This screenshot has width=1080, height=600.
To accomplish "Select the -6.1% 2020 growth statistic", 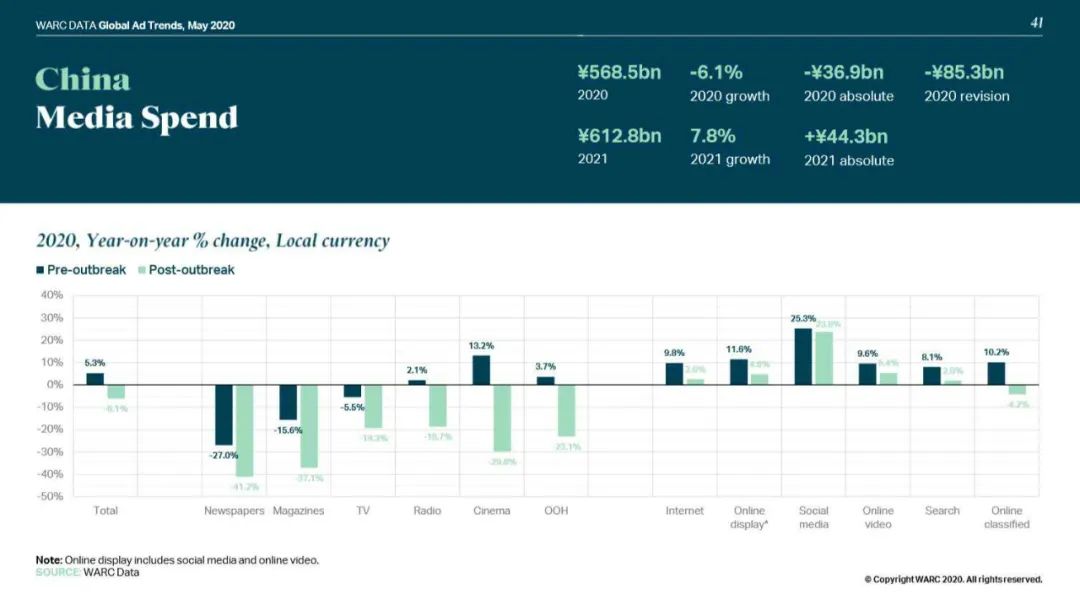I will click(716, 73).
